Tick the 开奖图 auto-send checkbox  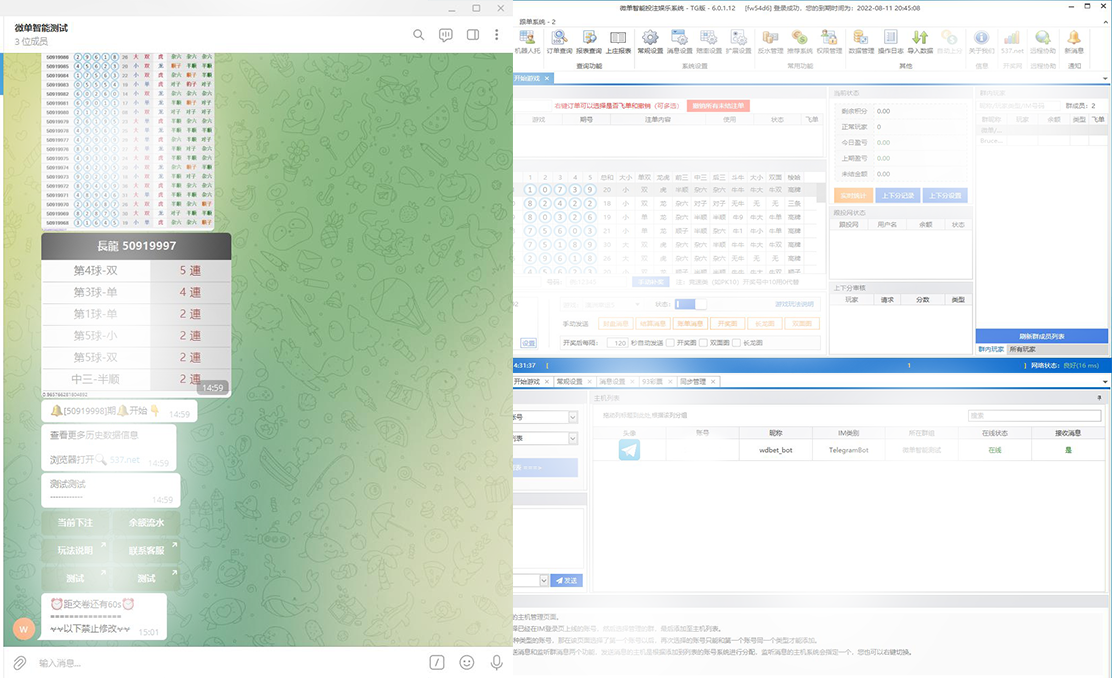point(670,343)
